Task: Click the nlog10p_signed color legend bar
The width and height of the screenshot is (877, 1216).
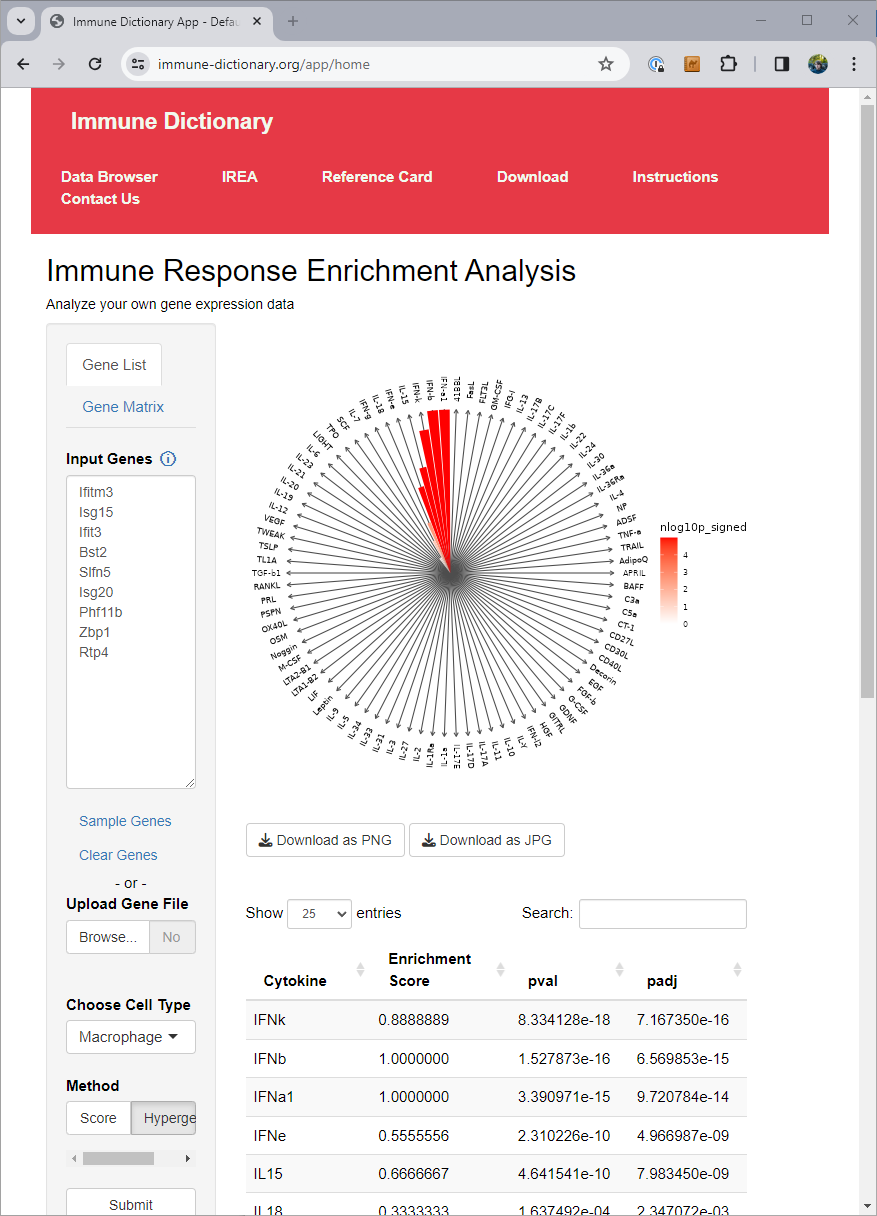Action: 669,581
